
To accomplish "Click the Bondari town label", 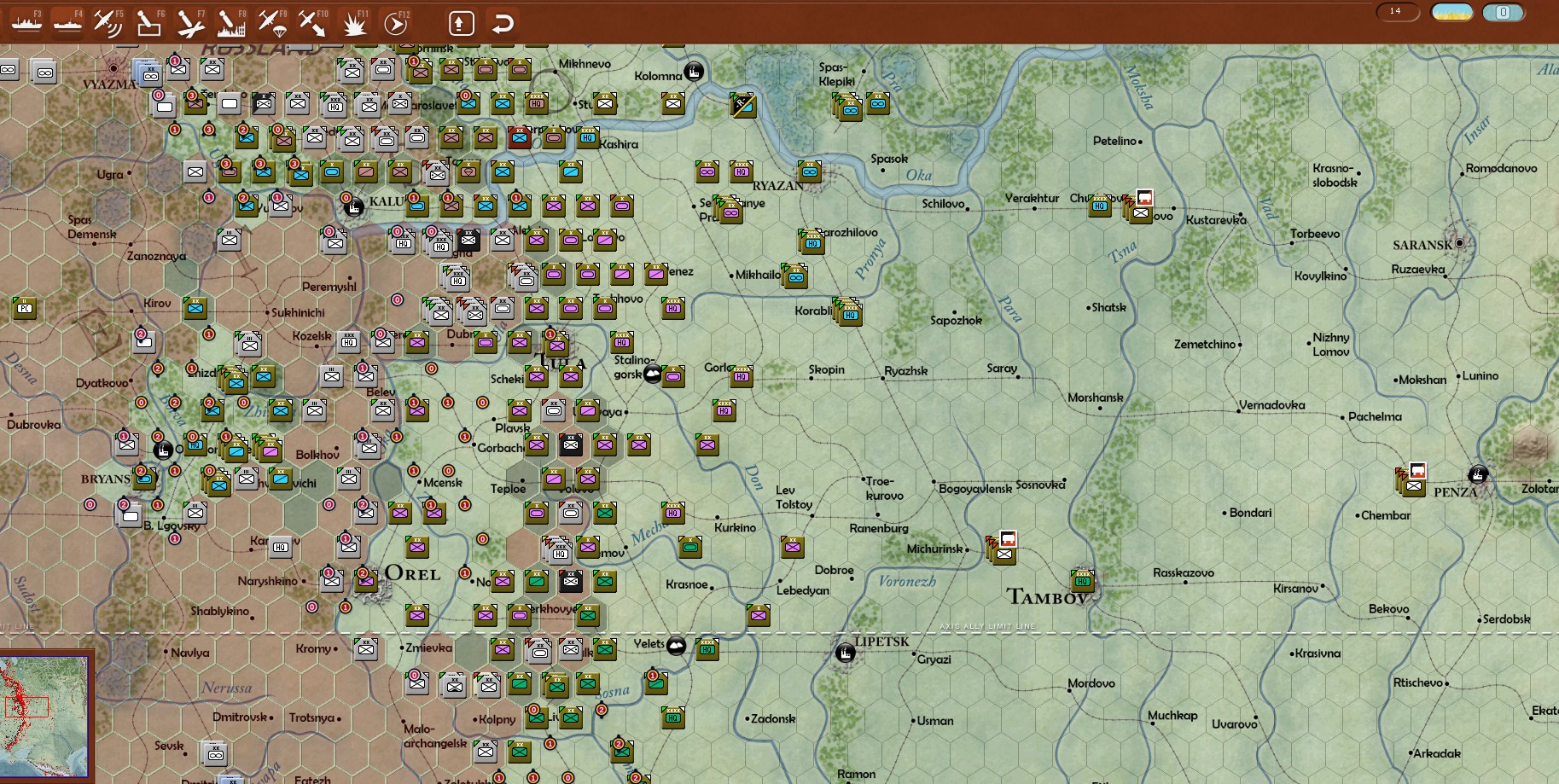I will coord(1250,513).
